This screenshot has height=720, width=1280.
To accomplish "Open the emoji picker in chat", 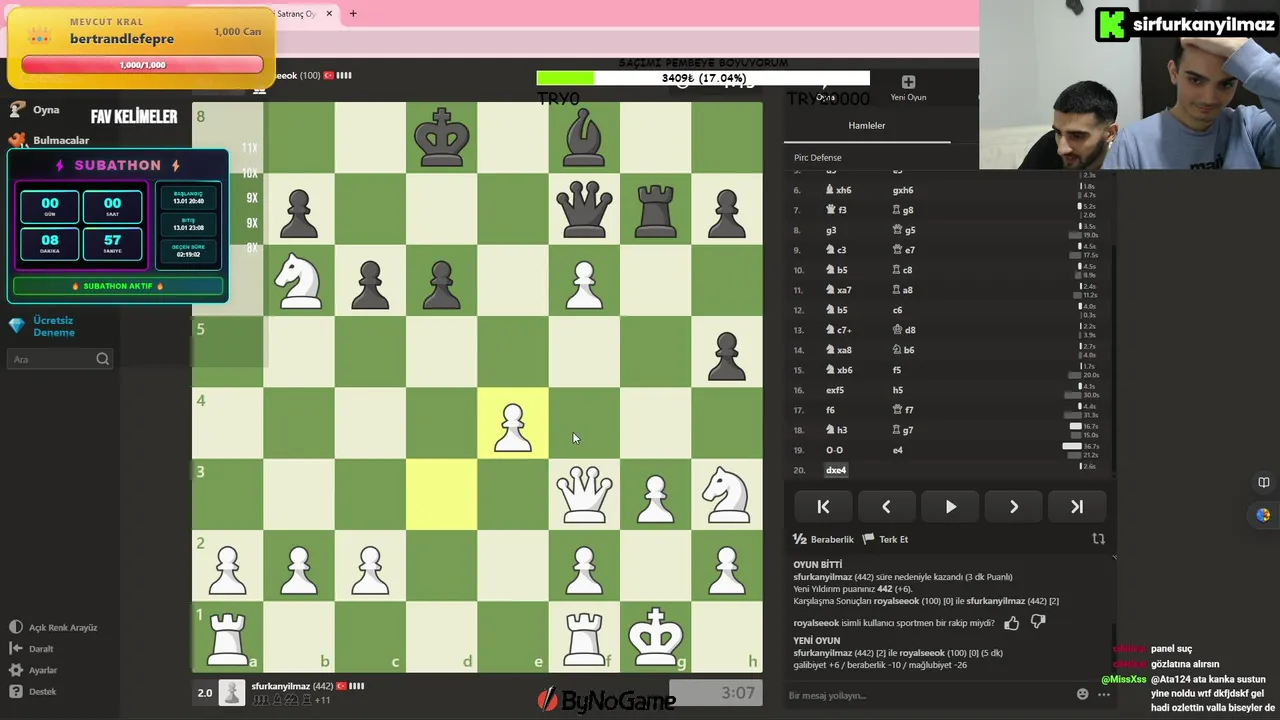I will [1082, 694].
